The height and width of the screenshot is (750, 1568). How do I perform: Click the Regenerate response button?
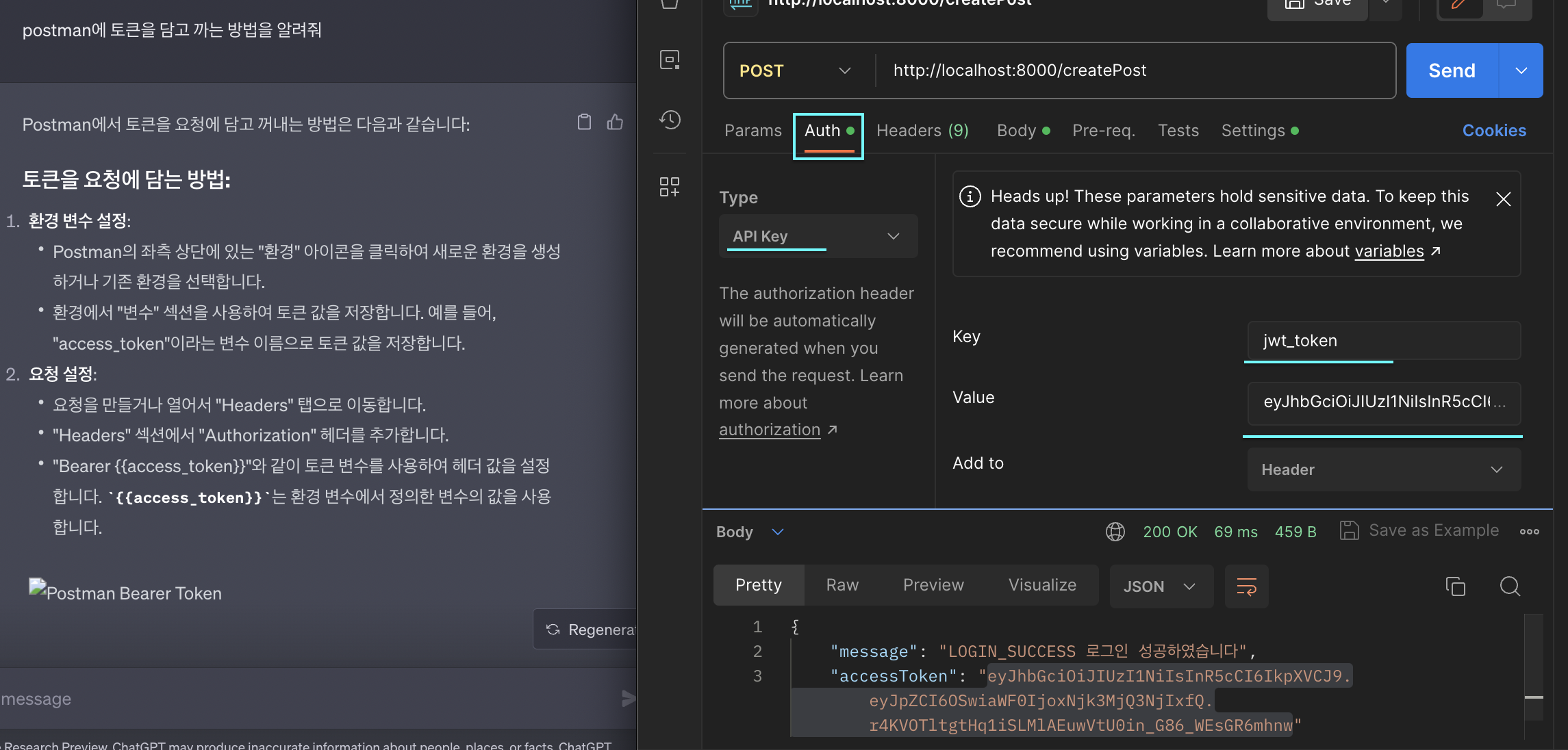[x=589, y=630]
